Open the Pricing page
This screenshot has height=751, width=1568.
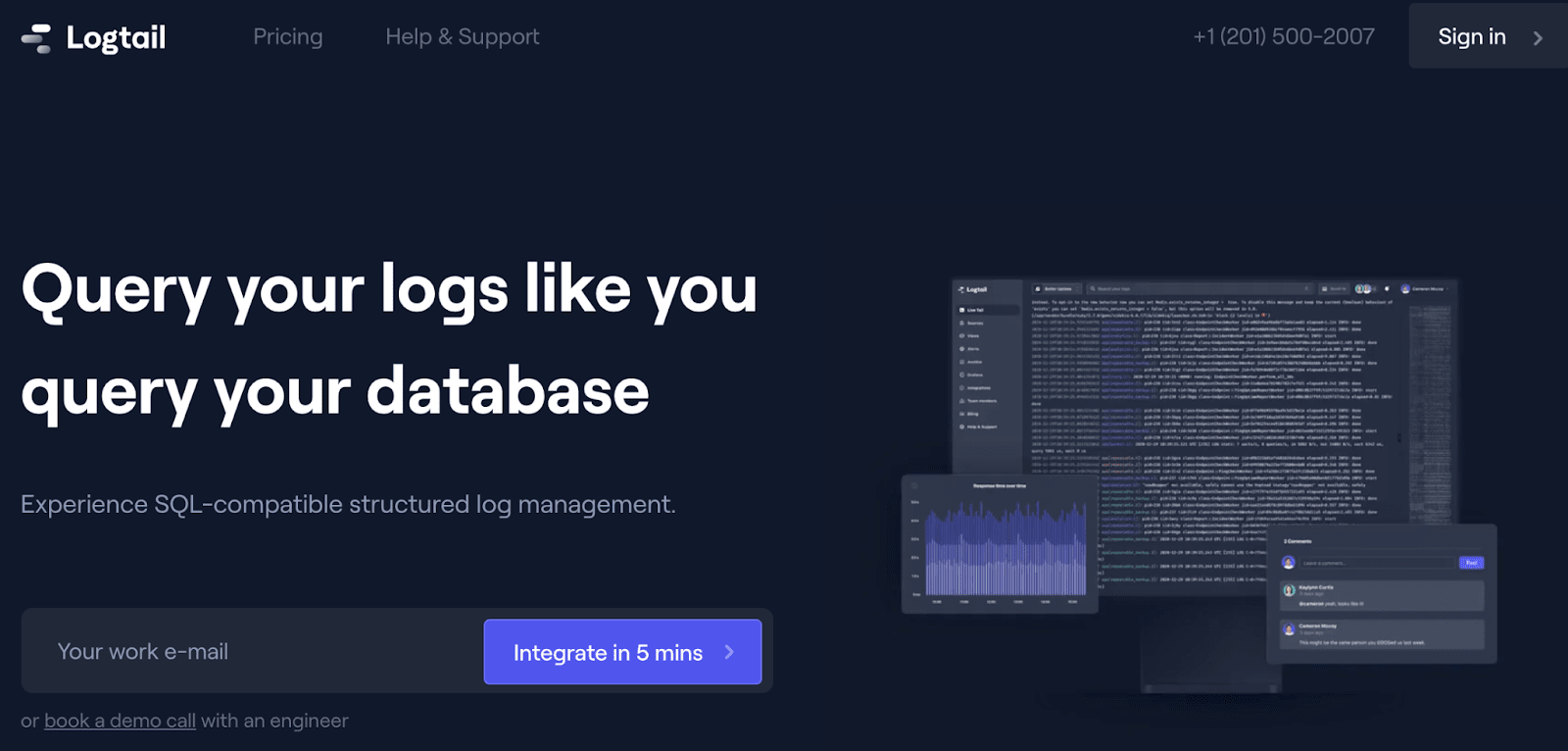287,36
